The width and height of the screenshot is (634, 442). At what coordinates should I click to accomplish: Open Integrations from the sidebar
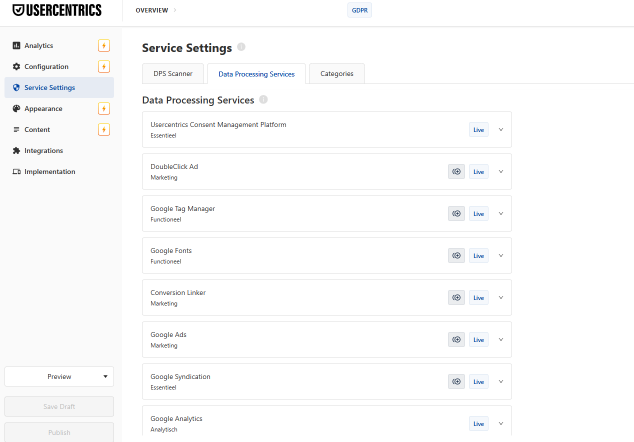click(x=43, y=151)
